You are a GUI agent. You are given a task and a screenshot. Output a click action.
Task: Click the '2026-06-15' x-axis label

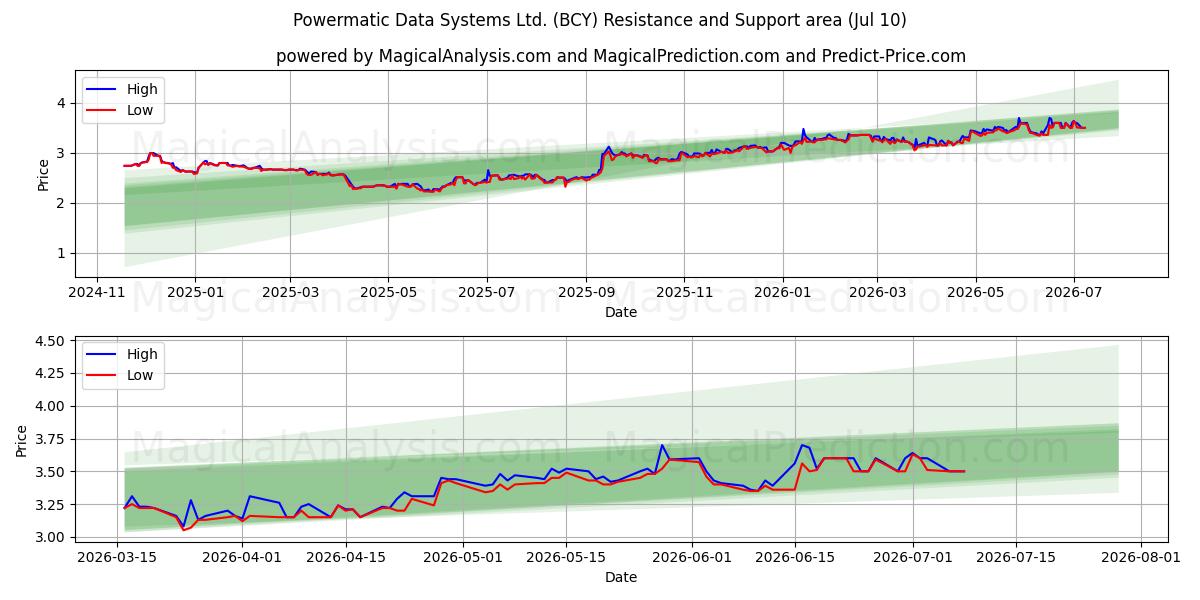(795, 558)
